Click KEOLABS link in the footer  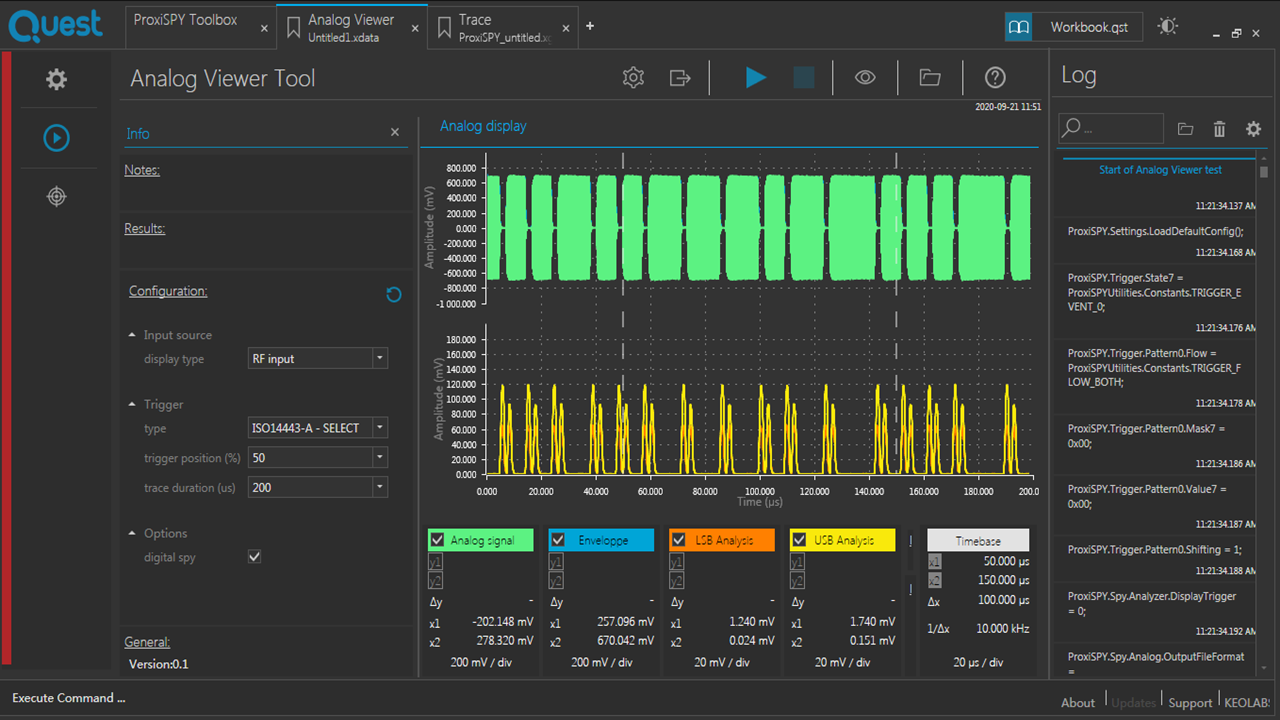click(1249, 702)
